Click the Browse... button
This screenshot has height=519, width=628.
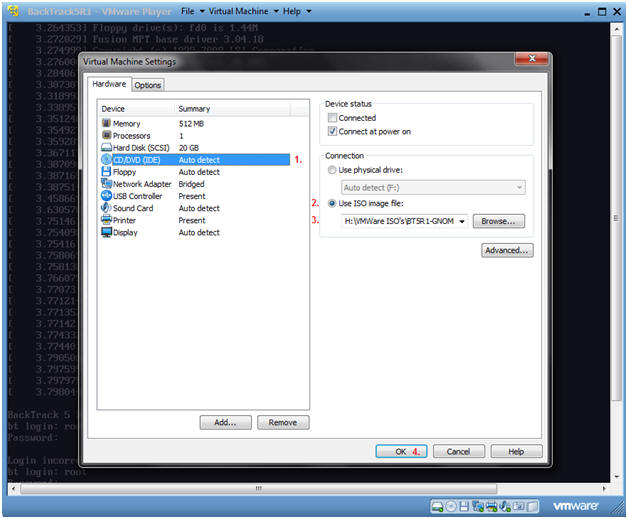[498, 221]
